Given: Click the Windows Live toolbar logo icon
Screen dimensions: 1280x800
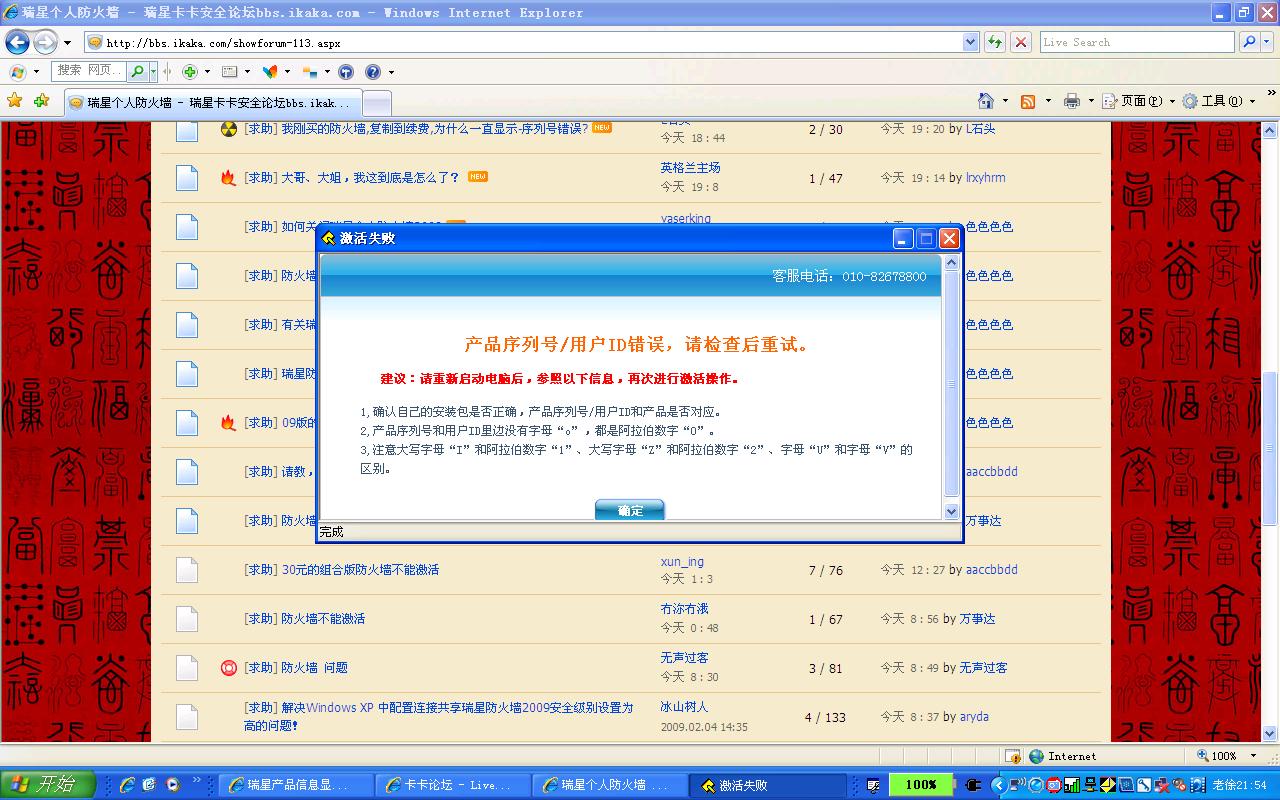Looking at the screenshot, I should point(17,72).
